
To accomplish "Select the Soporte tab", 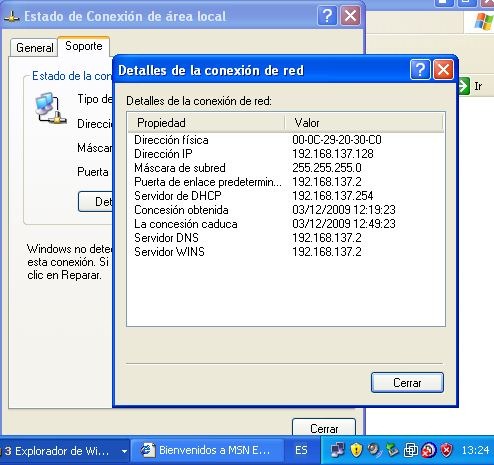I will (84, 46).
